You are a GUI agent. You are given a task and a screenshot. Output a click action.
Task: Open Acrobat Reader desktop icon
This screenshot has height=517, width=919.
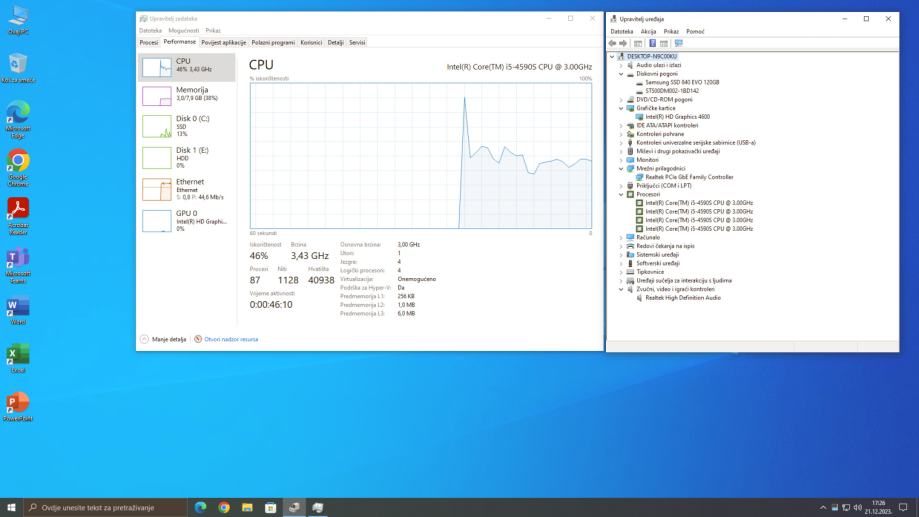18,216
